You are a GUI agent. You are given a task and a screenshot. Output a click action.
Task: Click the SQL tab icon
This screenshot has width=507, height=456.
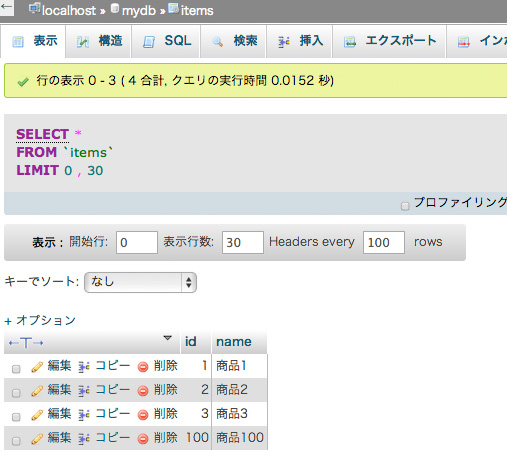[x=149, y=42]
